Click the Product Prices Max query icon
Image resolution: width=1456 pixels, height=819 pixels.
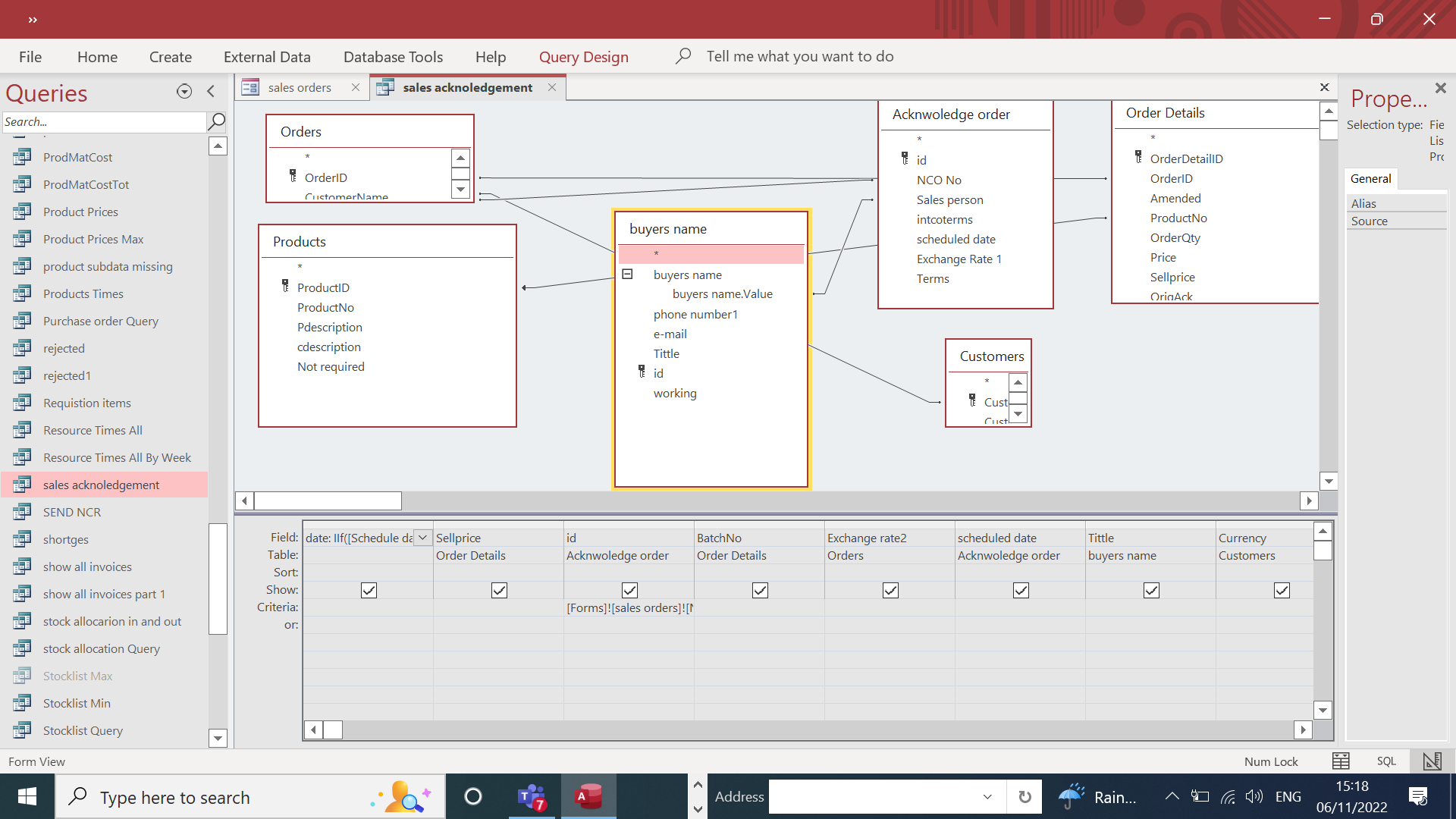pos(22,239)
